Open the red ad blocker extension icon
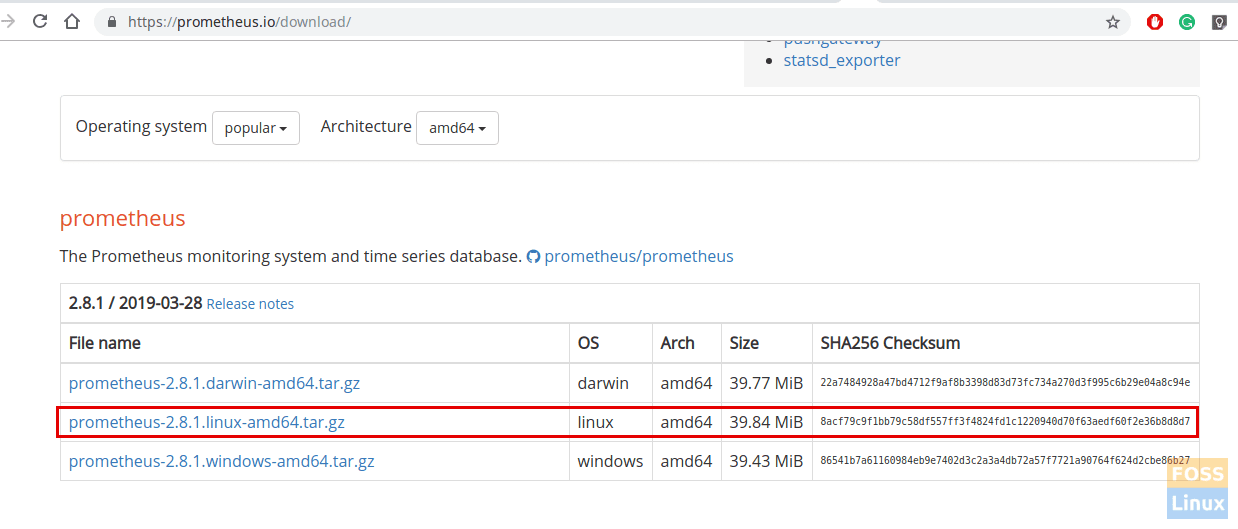 point(1155,22)
